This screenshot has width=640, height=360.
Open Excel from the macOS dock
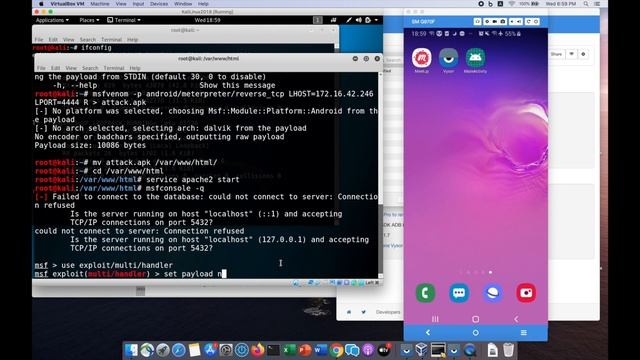click(x=289, y=350)
